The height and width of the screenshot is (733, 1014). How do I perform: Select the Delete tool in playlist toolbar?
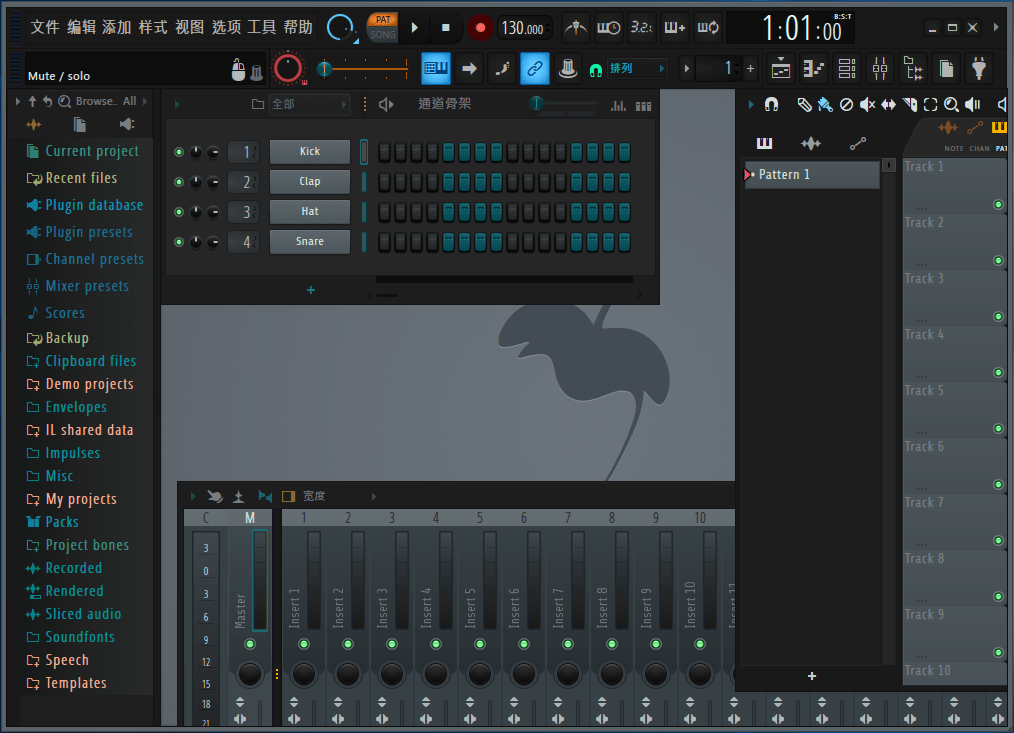click(x=846, y=104)
